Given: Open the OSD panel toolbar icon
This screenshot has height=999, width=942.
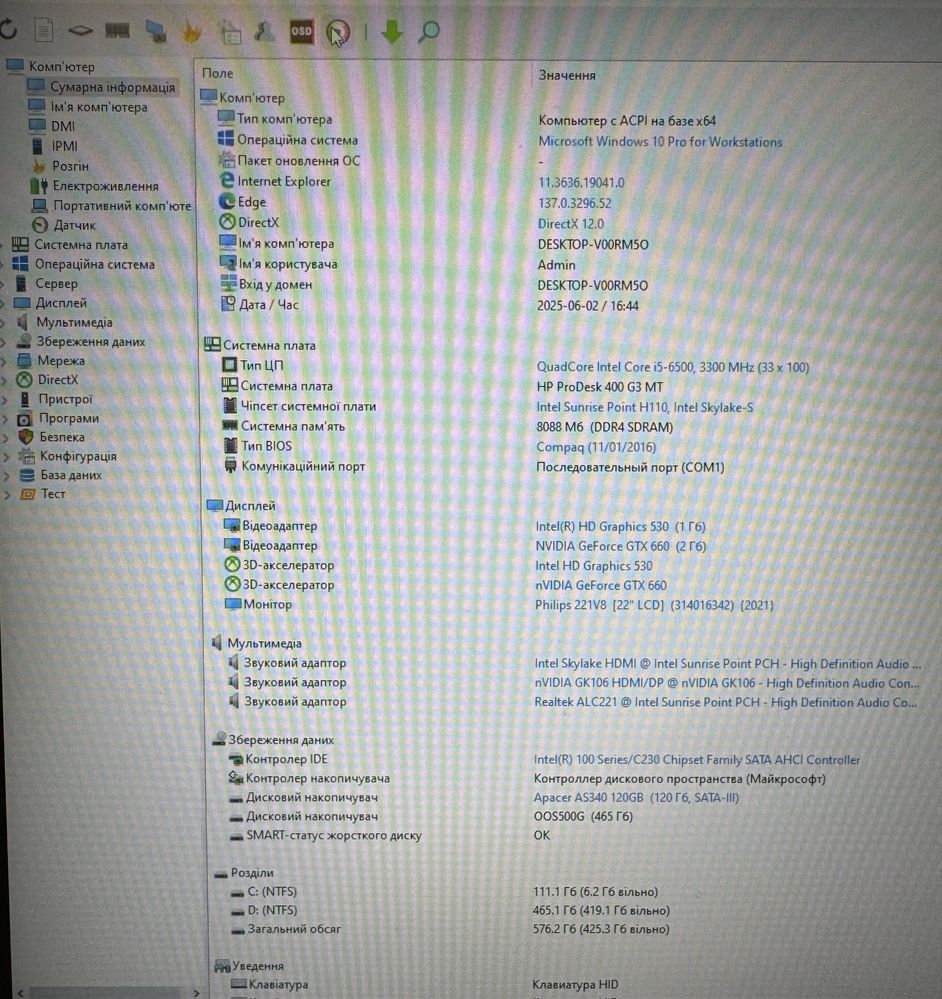Looking at the screenshot, I should 301,31.
